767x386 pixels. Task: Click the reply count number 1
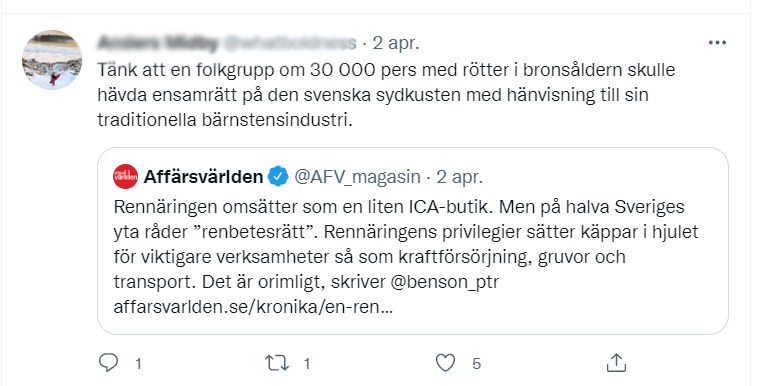coord(138,363)
